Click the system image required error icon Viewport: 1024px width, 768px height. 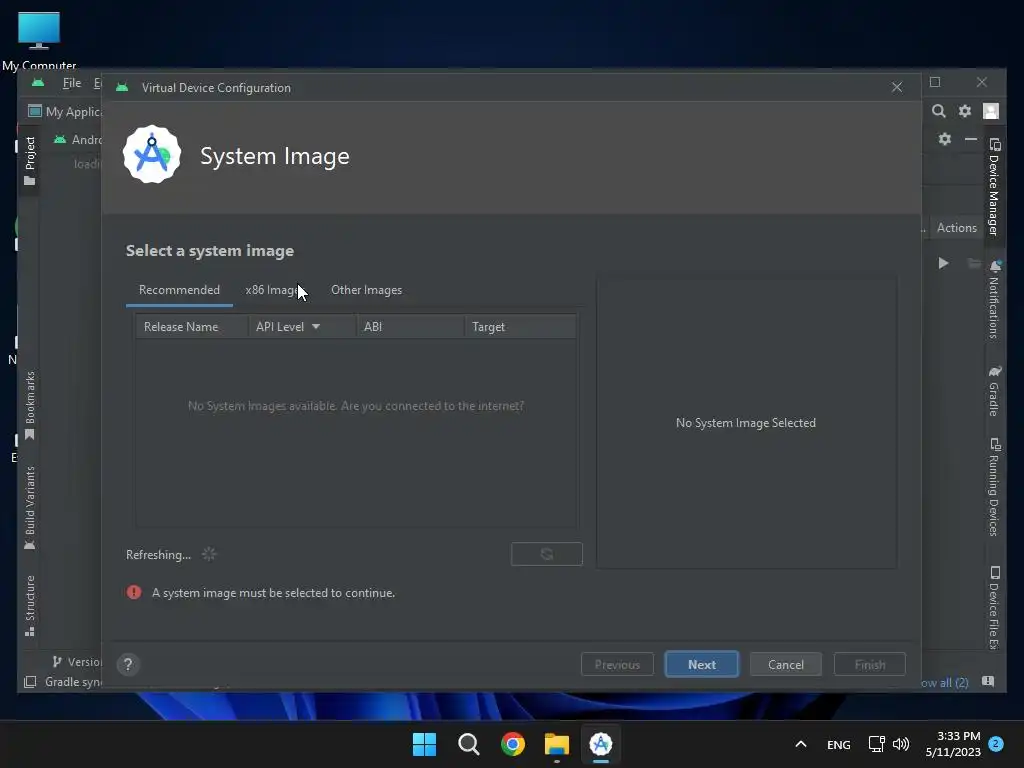pyautogui.click(x=134, y=592)
